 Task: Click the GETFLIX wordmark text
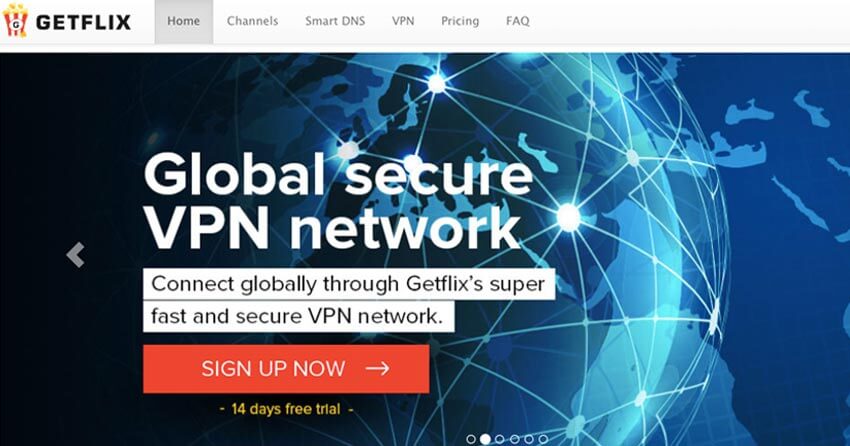point(83,22)
